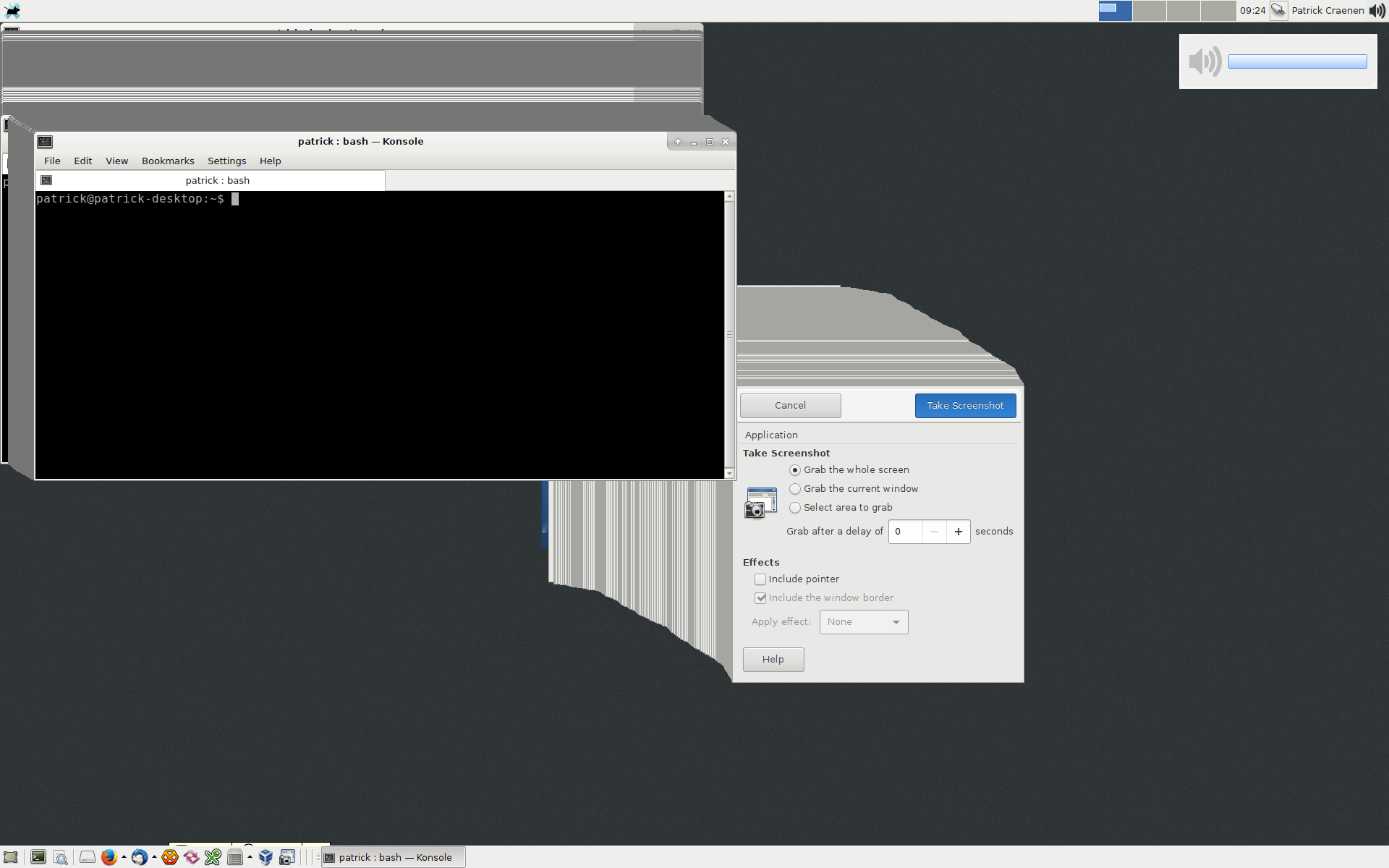
Task: Click the Patrick Craenen user name
Action: [1328, 10]
